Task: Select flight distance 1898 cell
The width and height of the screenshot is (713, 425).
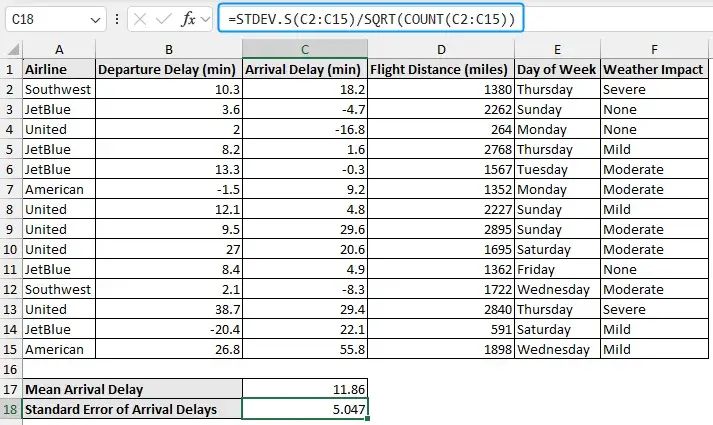Action: coord(441,349)
